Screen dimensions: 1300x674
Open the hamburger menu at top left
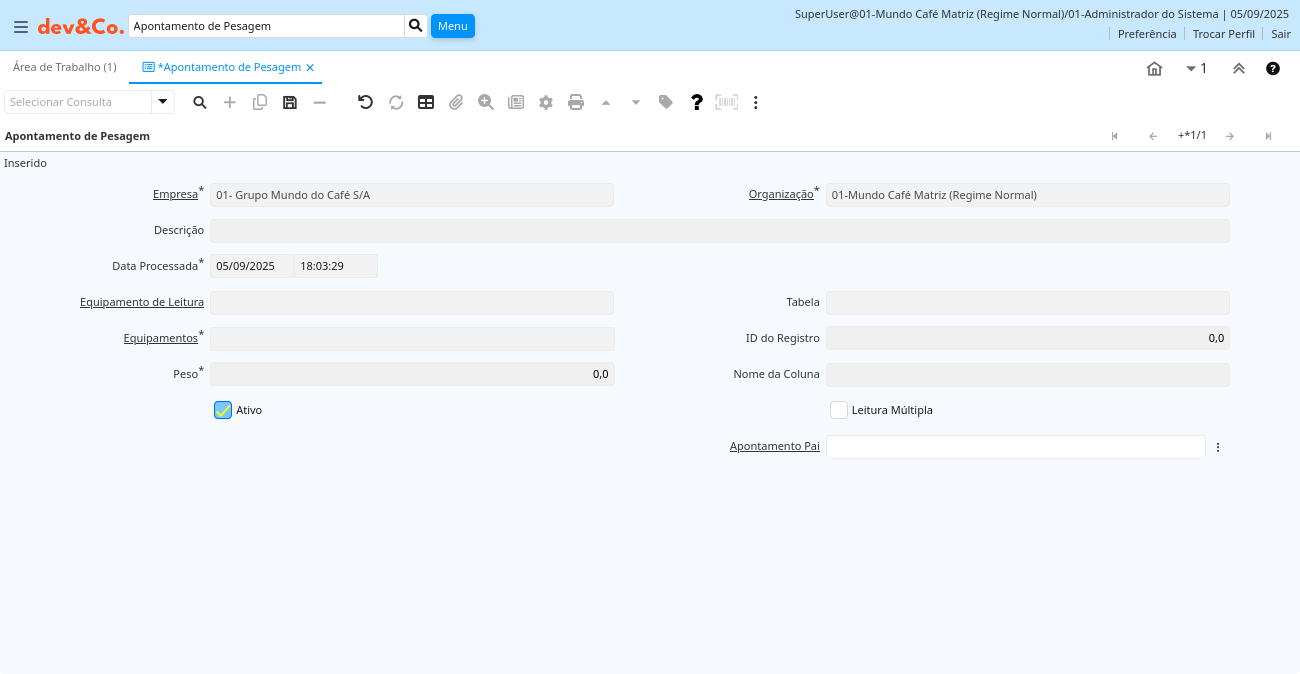coord(21,26)
